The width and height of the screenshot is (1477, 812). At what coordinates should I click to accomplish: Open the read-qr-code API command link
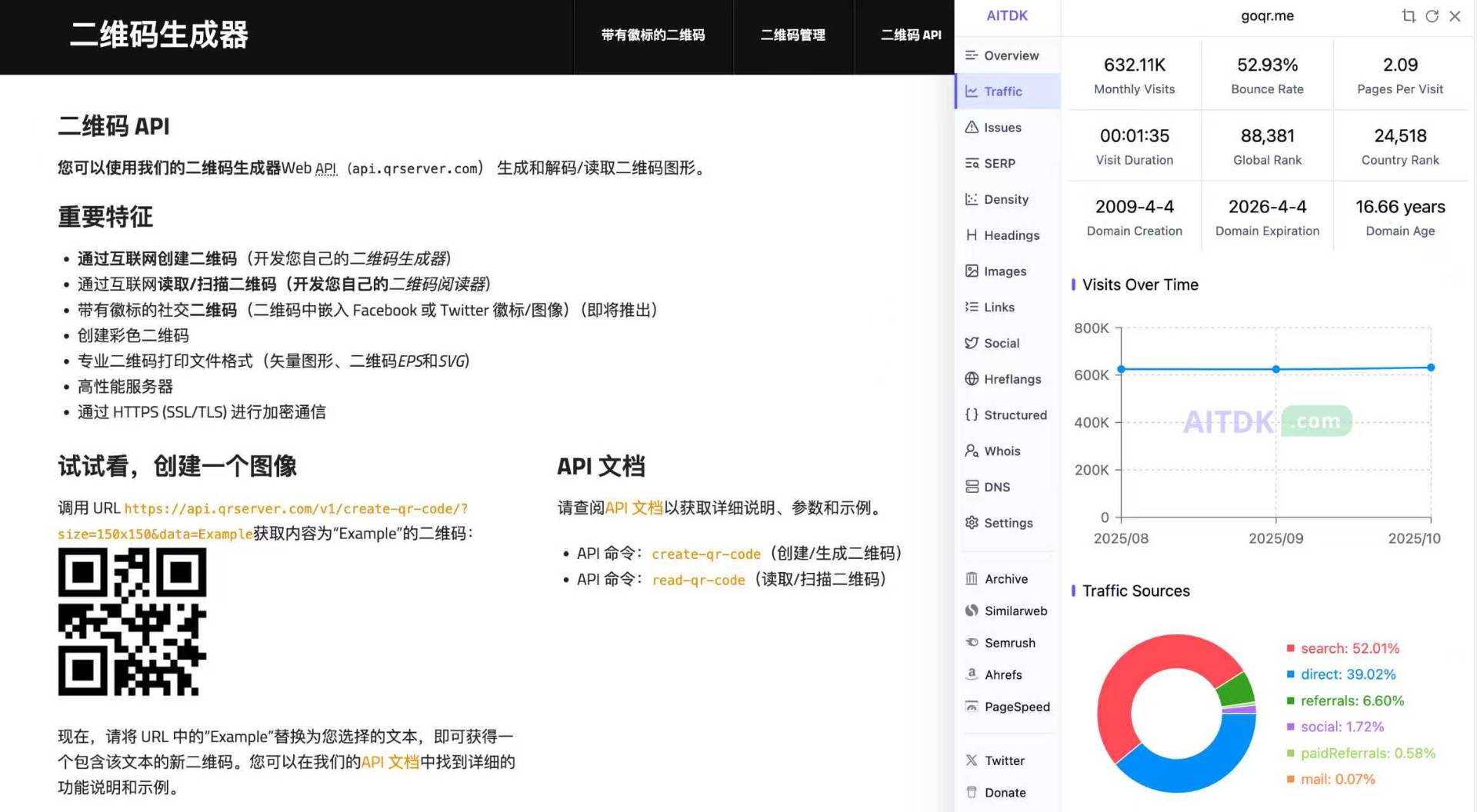click(x=698, y=581)
